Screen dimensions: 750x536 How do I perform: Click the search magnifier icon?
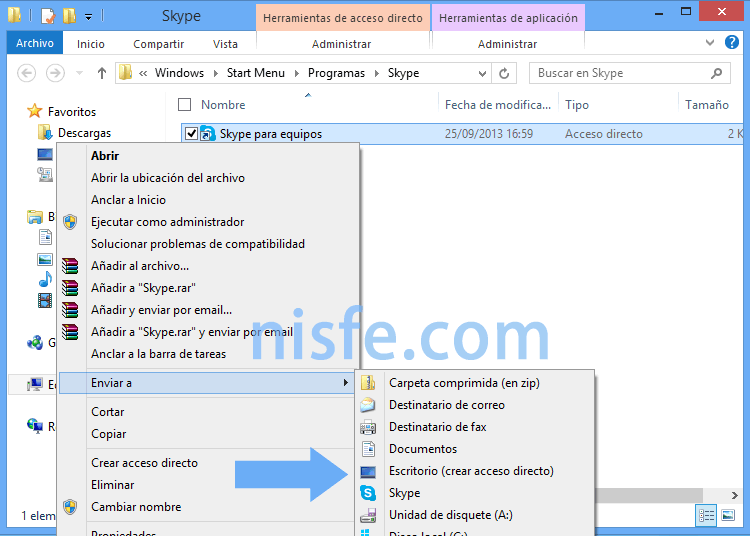717,73
